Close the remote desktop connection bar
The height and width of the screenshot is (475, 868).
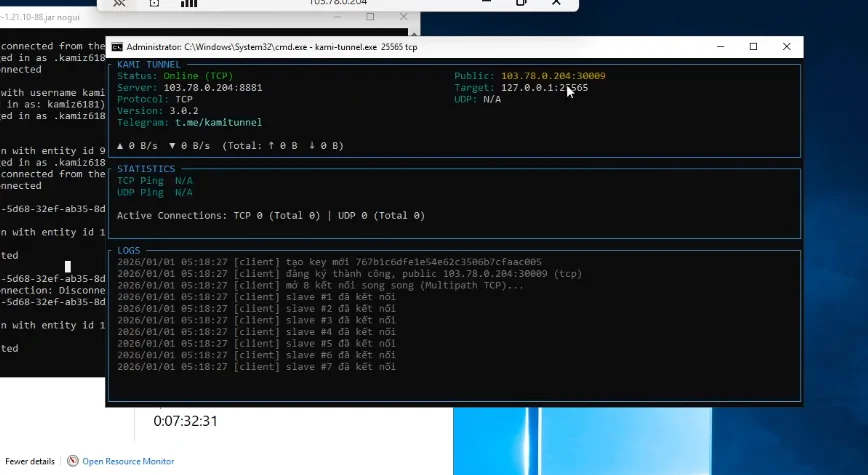(556, 3)
